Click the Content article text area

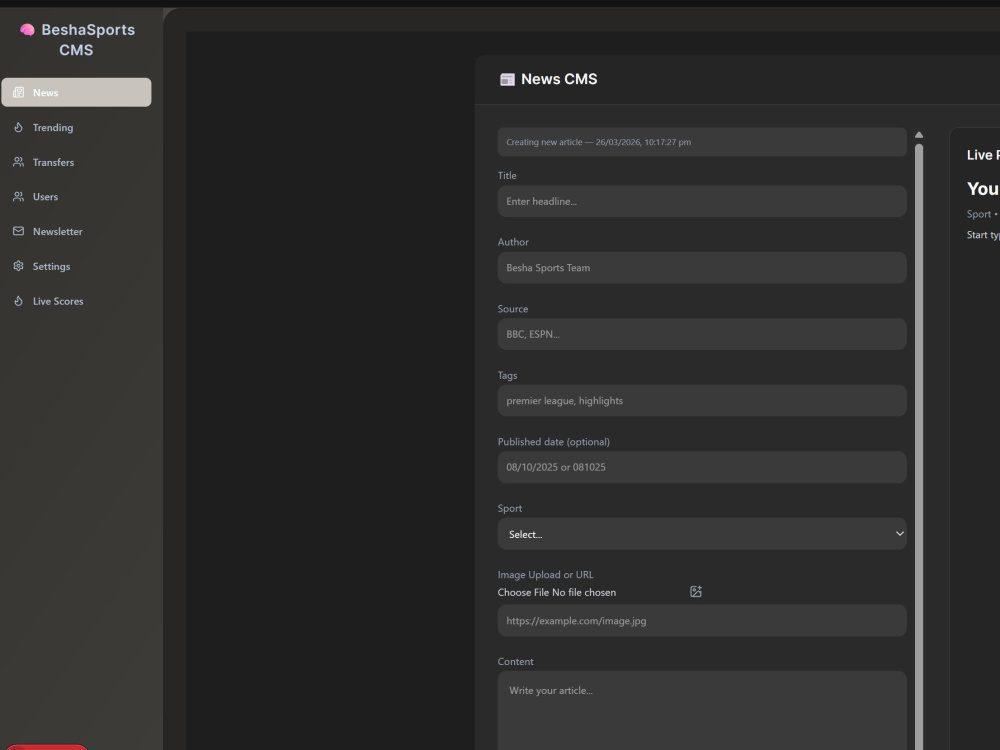tap(702, 710)
